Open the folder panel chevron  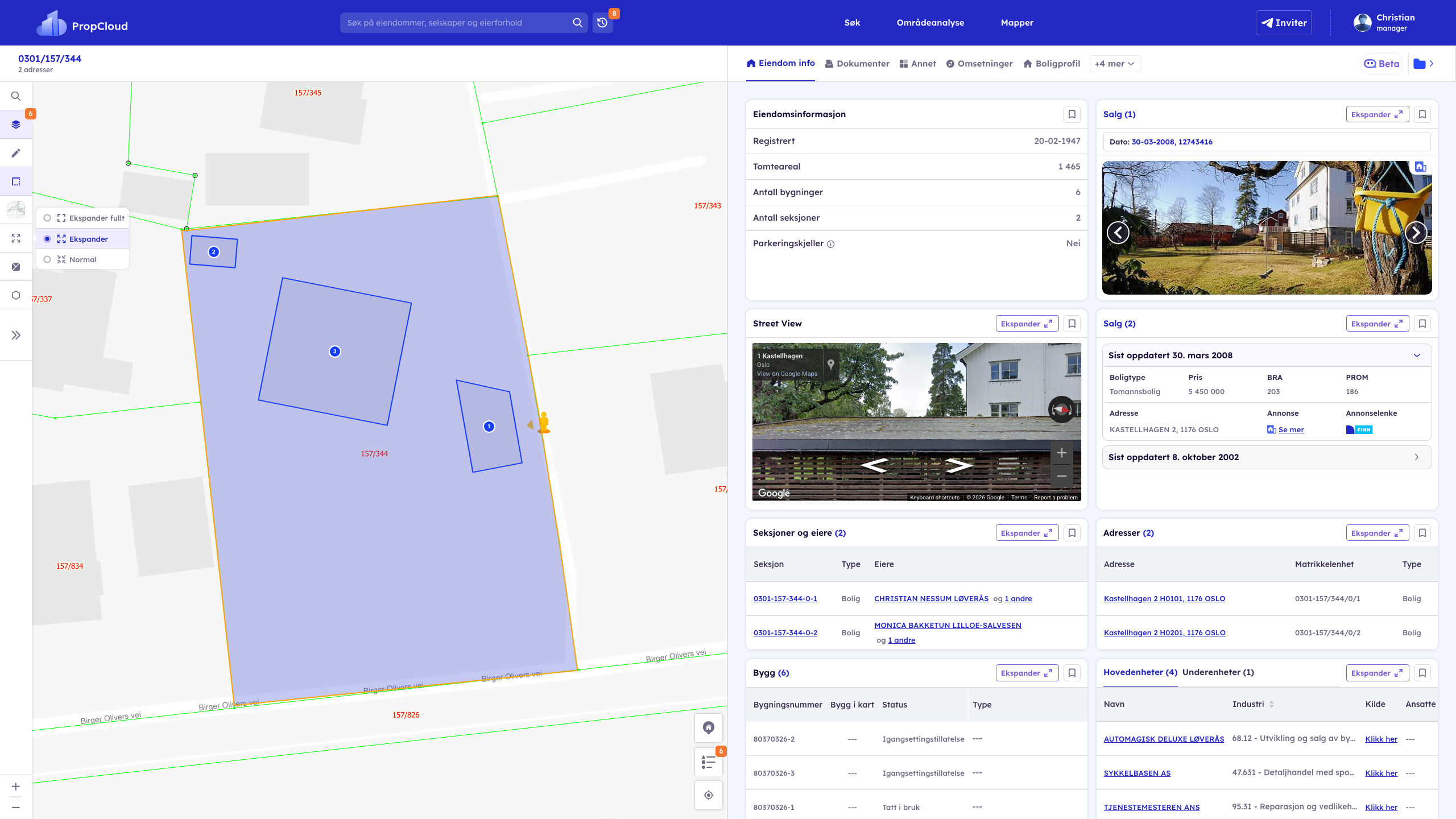click(1432, 64)
